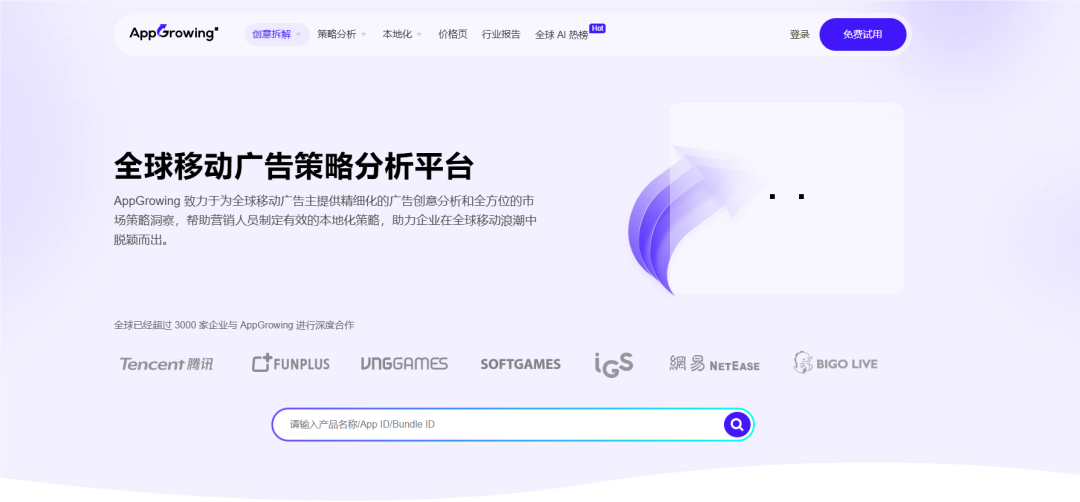Click the 全球移动广告策略分析平台 headline
1080x502 pixels.
pos(293,166)
